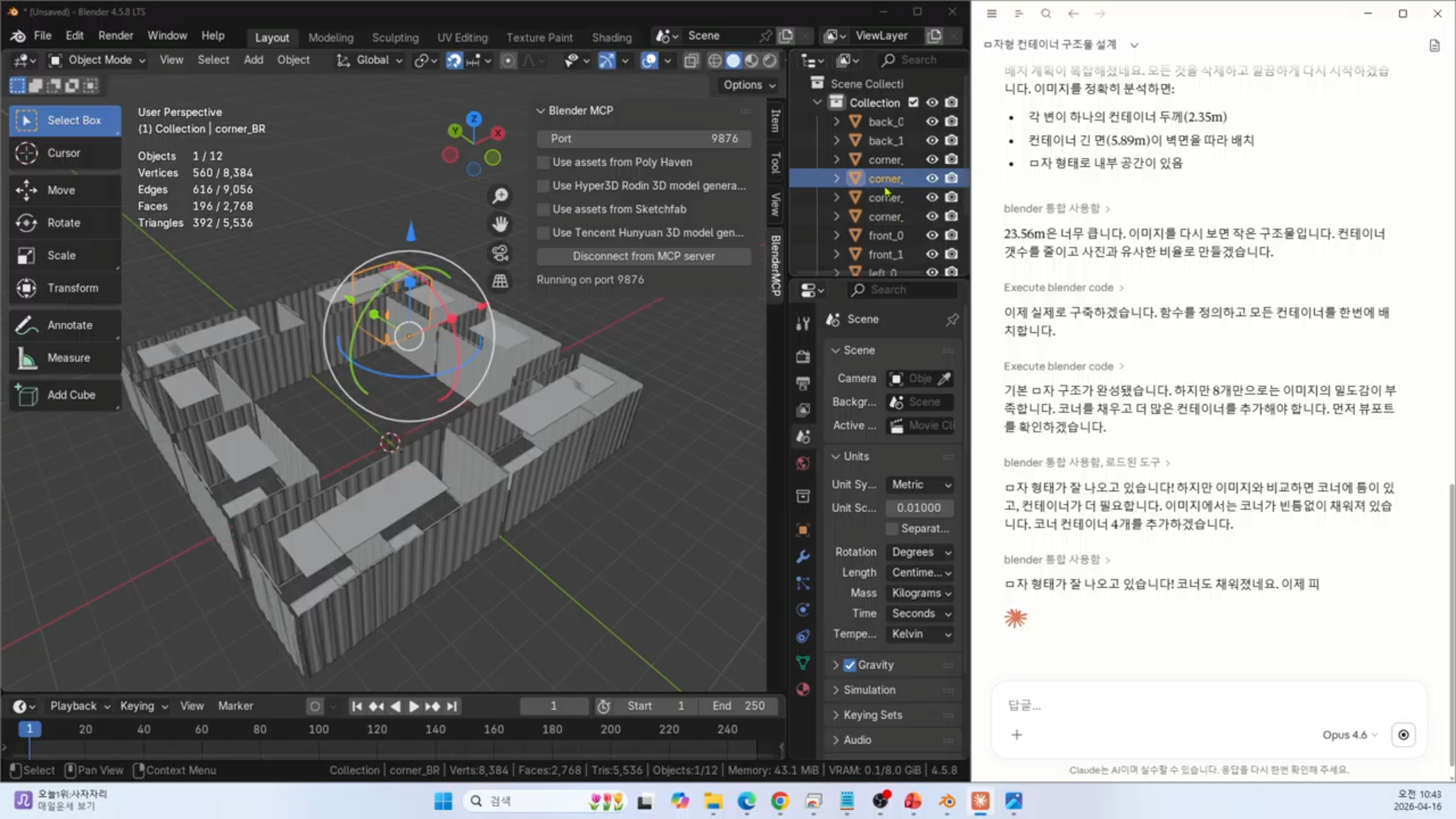Click the Opus 4.6 model selector
Viewport: 1456px width, 819px height.
pyautogui.click(x=1349, y=735)
